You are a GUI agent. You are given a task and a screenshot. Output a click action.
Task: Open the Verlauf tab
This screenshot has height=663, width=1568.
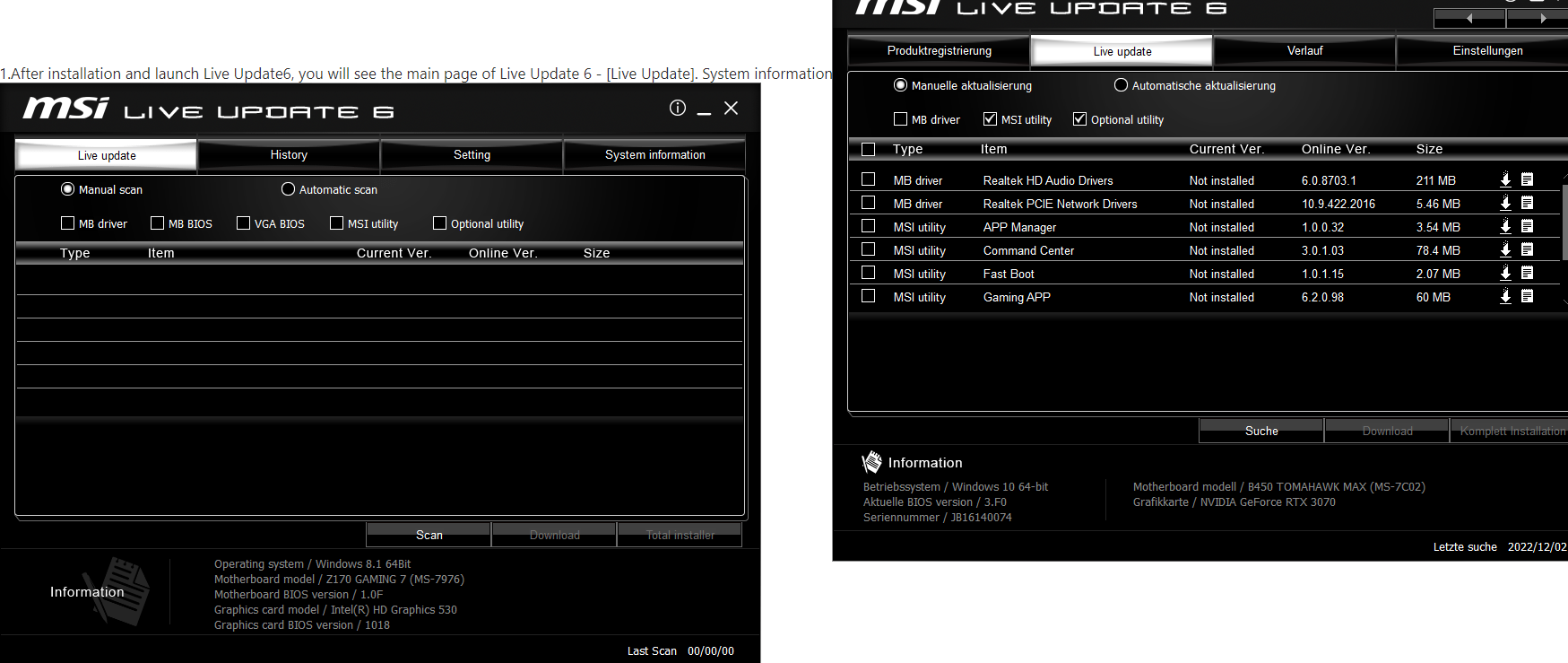[1304, 51]
